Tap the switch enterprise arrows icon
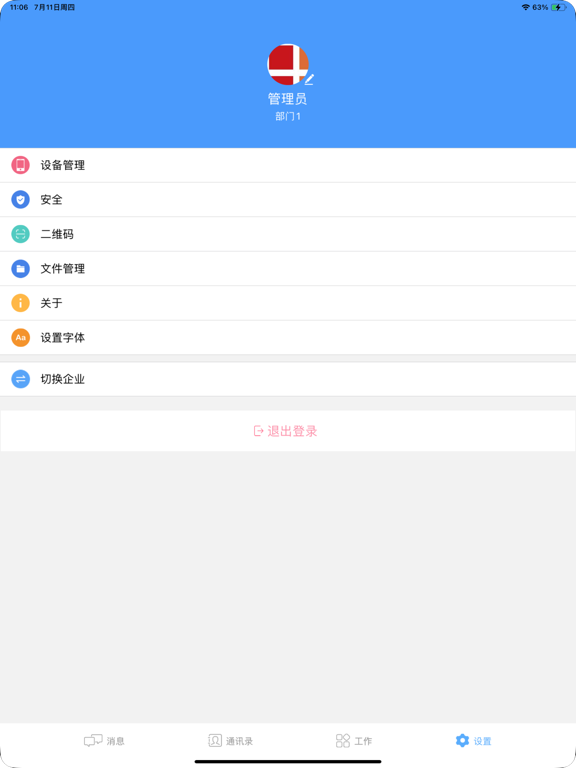The width and height of the screenshot is (576, 768). 21,379
